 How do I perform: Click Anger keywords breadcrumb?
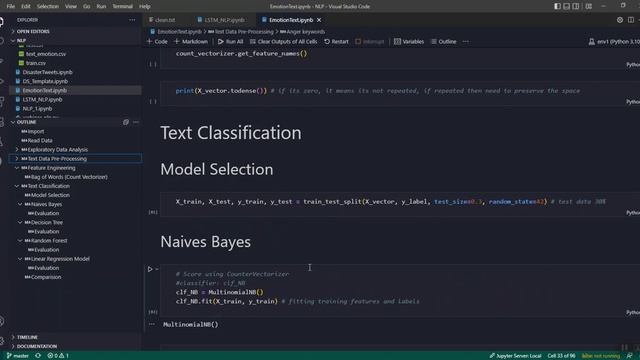pyautogui.click(x=302, y=32)
